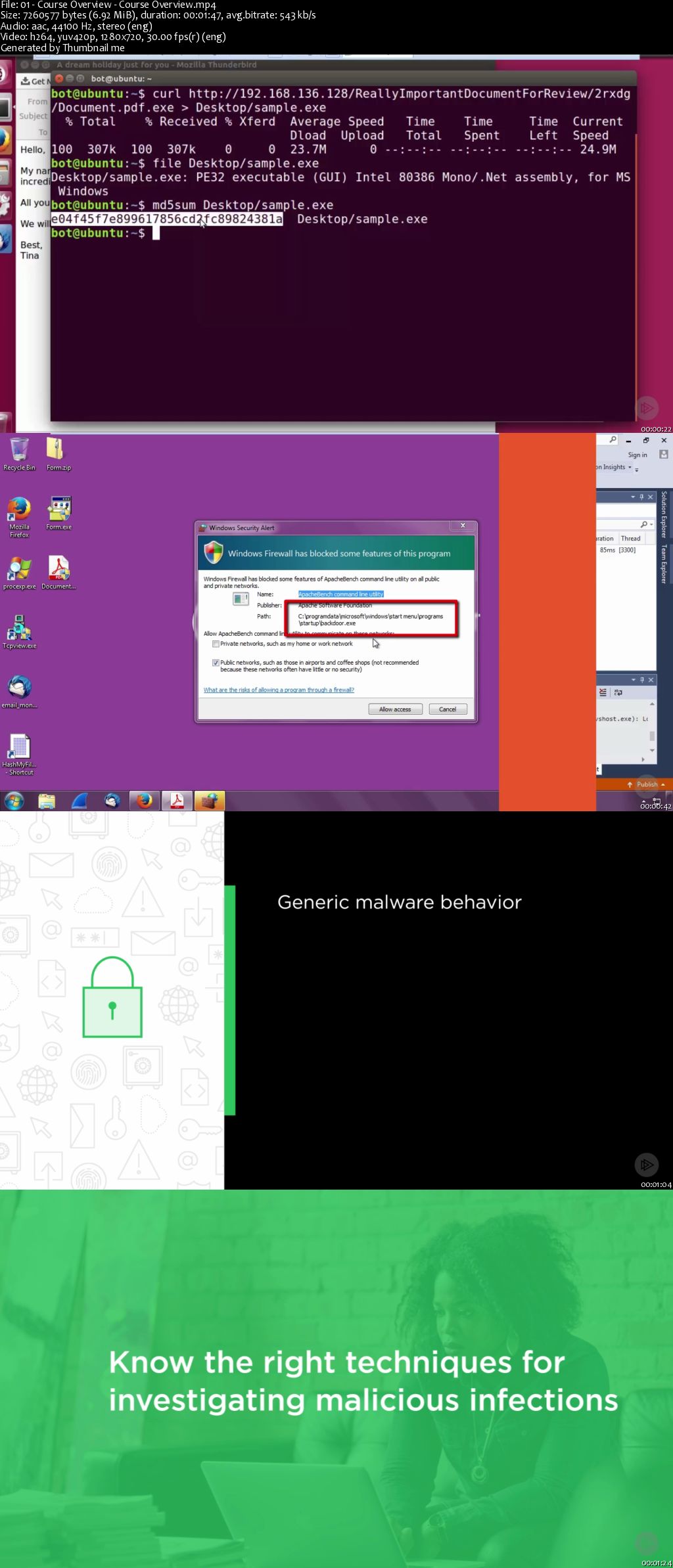Click the Visual Studio quick launch search icon
The image size is (673, 1568).
click(x=613, y=440)
